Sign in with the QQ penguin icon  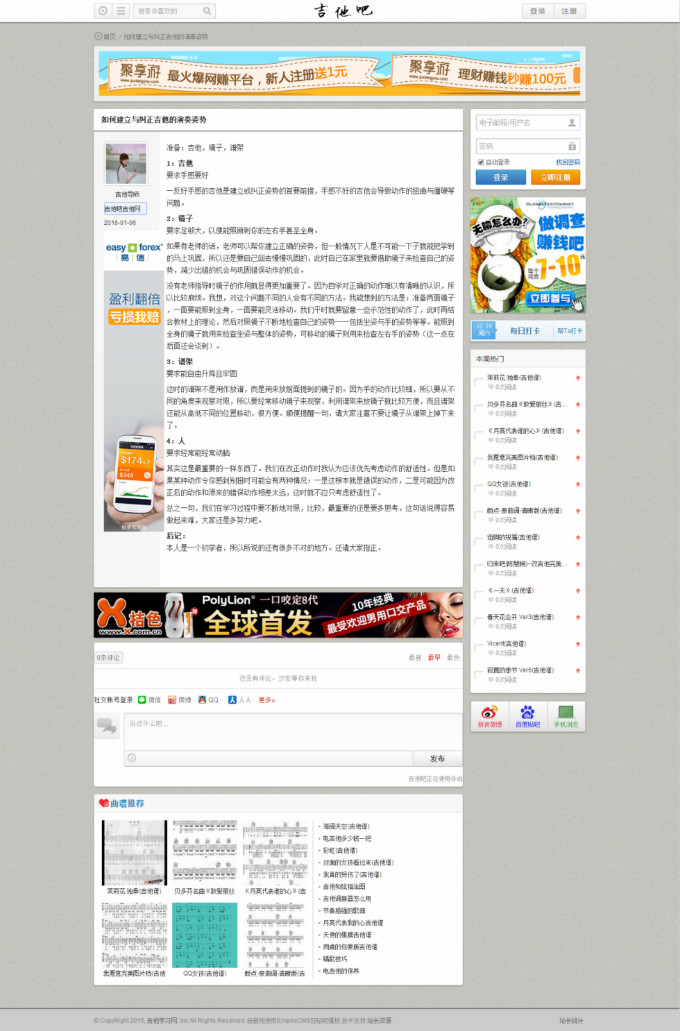tap(202, 700)
